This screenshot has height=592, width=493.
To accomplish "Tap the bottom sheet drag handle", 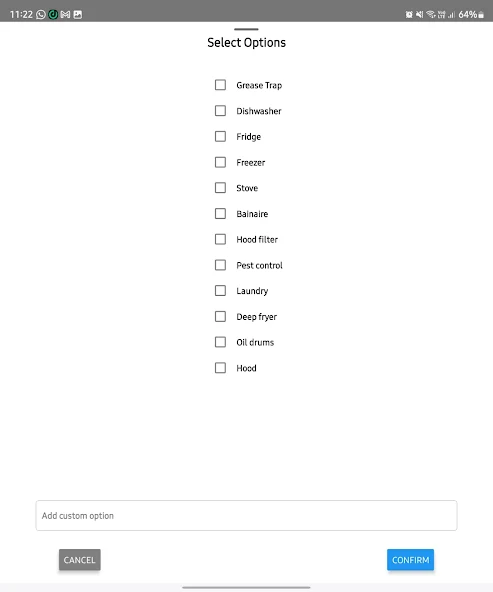I will (x=246, y=29).
